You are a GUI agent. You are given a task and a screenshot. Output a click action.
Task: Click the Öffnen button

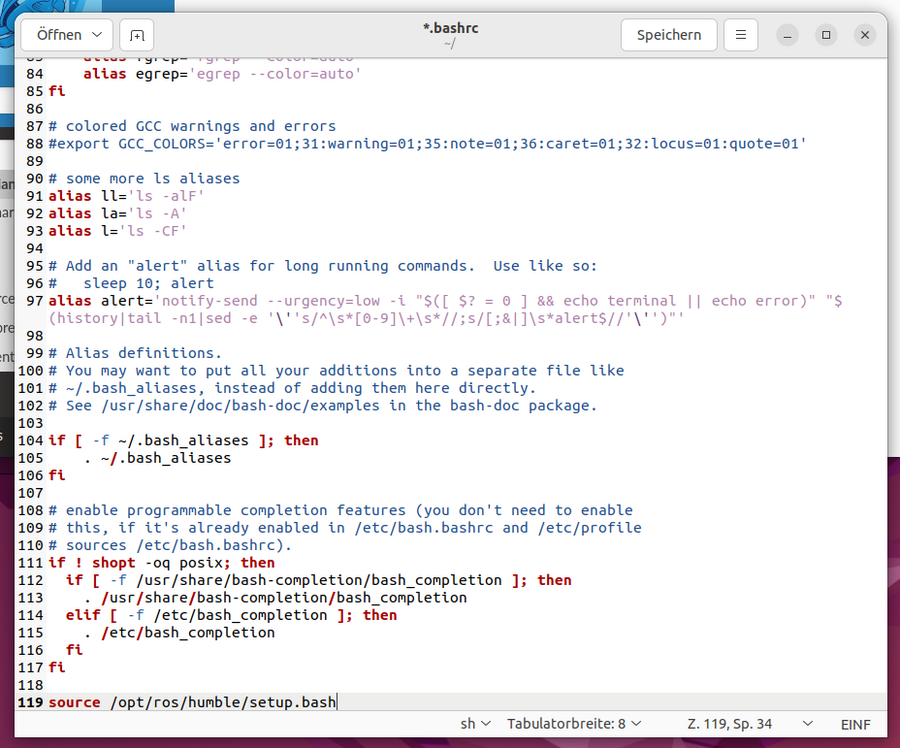click(67, 35)
